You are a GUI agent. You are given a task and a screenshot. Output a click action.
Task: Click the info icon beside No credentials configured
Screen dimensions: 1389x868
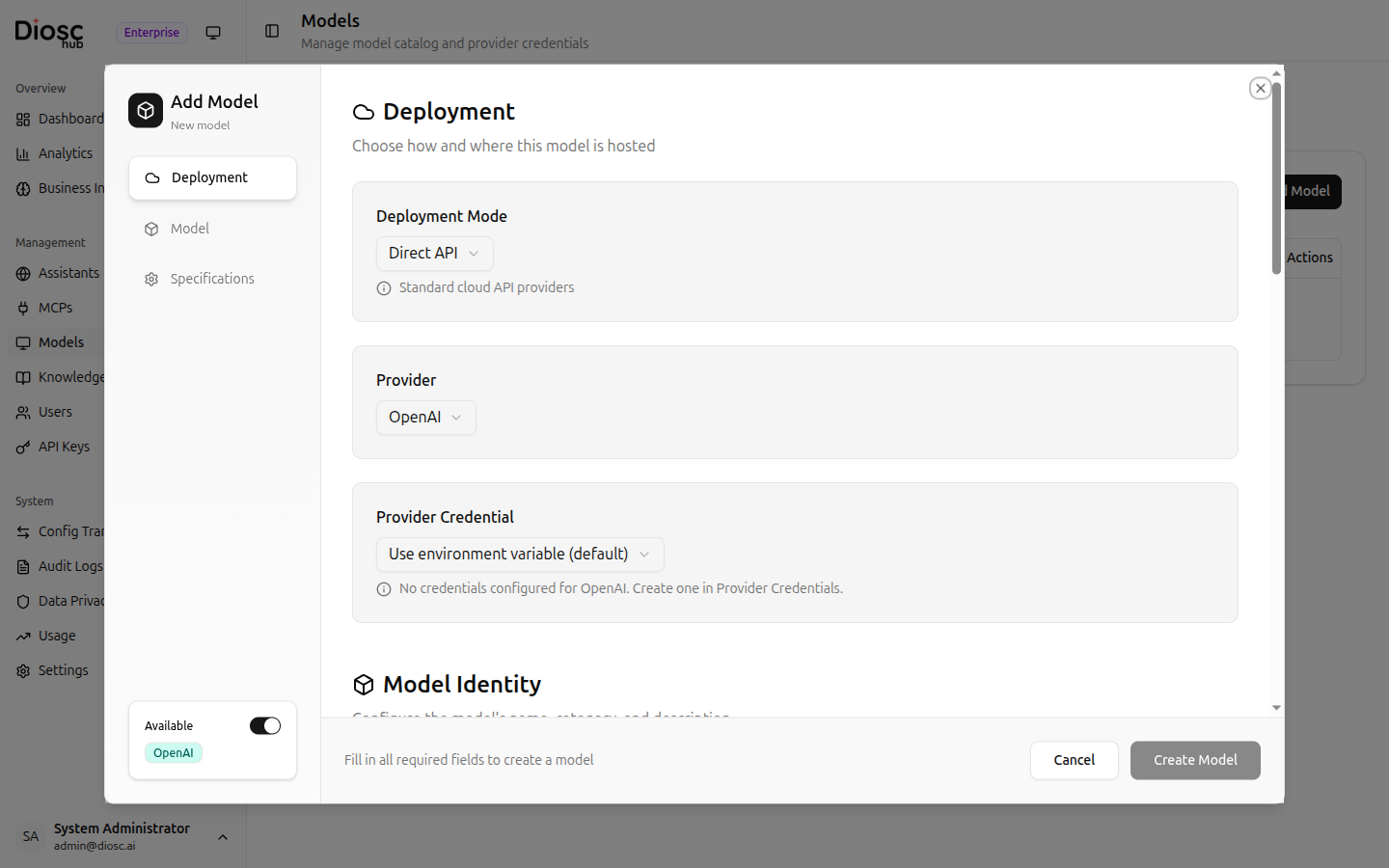pyautogui.click(x=384, y=589)
